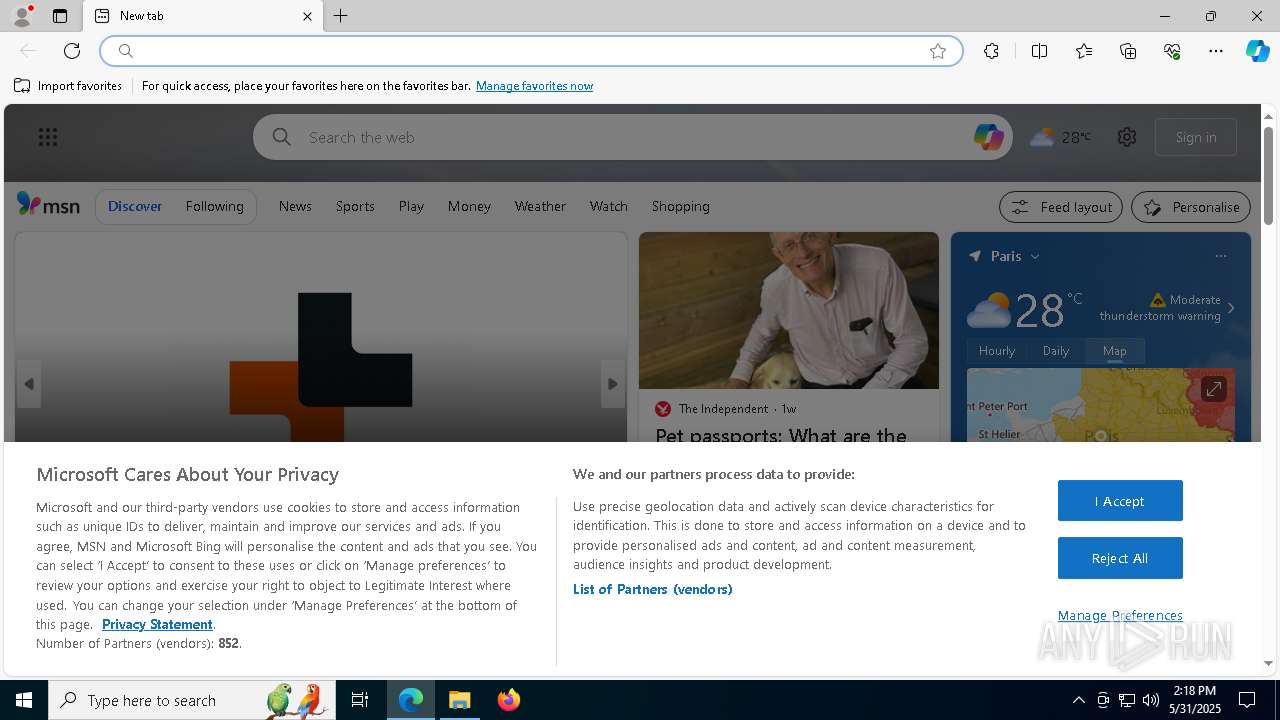Toggle the Split screen icon
Image resolution: width=1280 pixels, height=720 pixels.
tap(1039, 51)
